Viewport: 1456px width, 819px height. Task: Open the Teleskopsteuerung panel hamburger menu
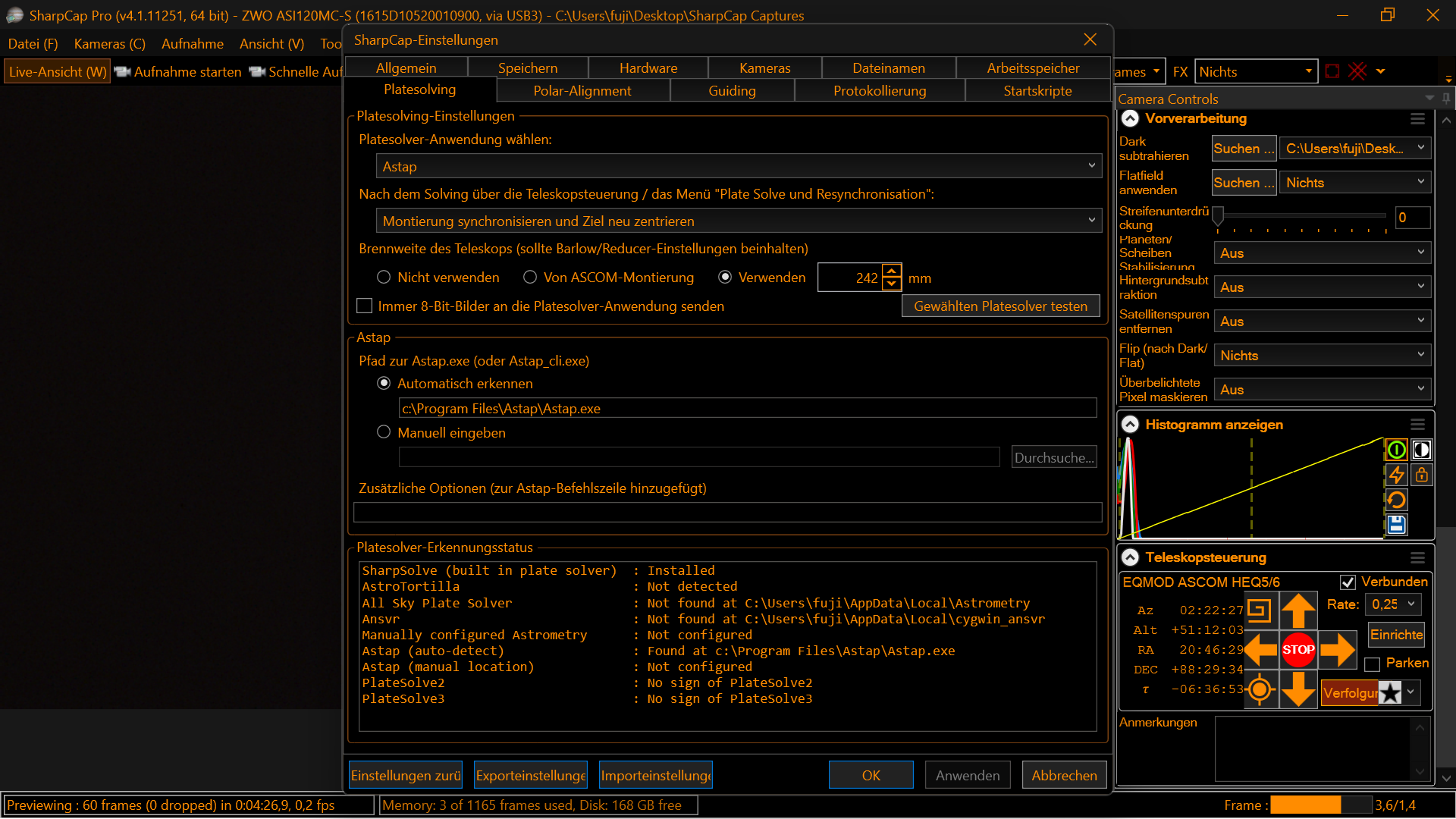[x=1417, y=557]
